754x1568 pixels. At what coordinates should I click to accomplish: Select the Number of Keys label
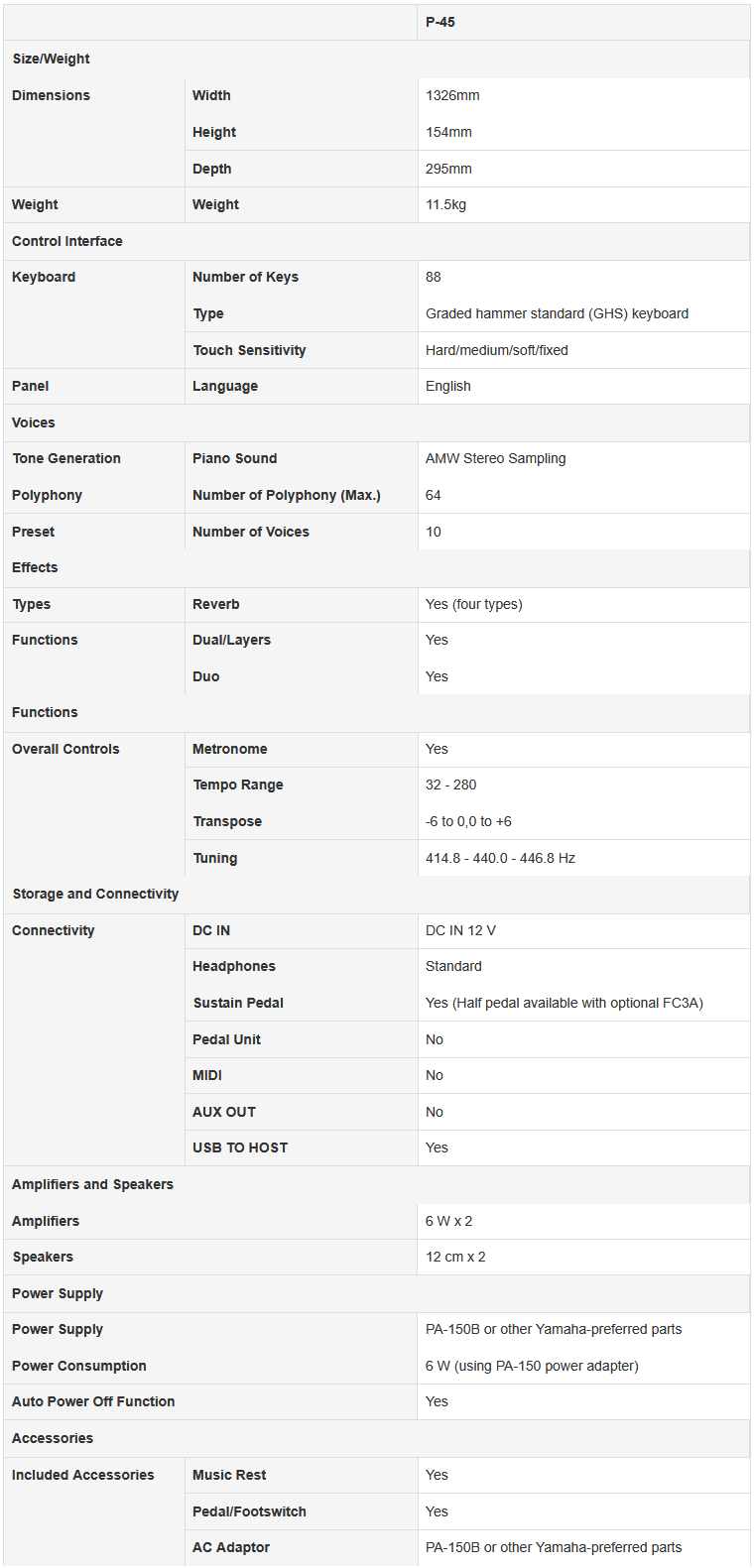coord(245,277)
